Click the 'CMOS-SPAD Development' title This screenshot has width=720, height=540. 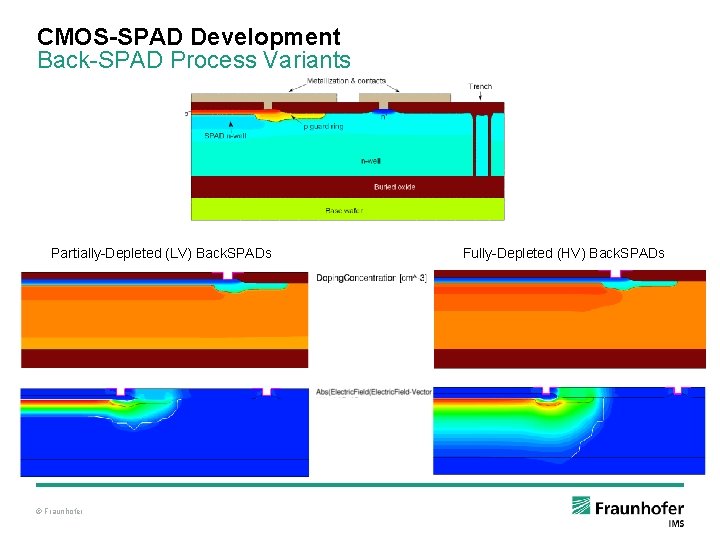point(189,37)
